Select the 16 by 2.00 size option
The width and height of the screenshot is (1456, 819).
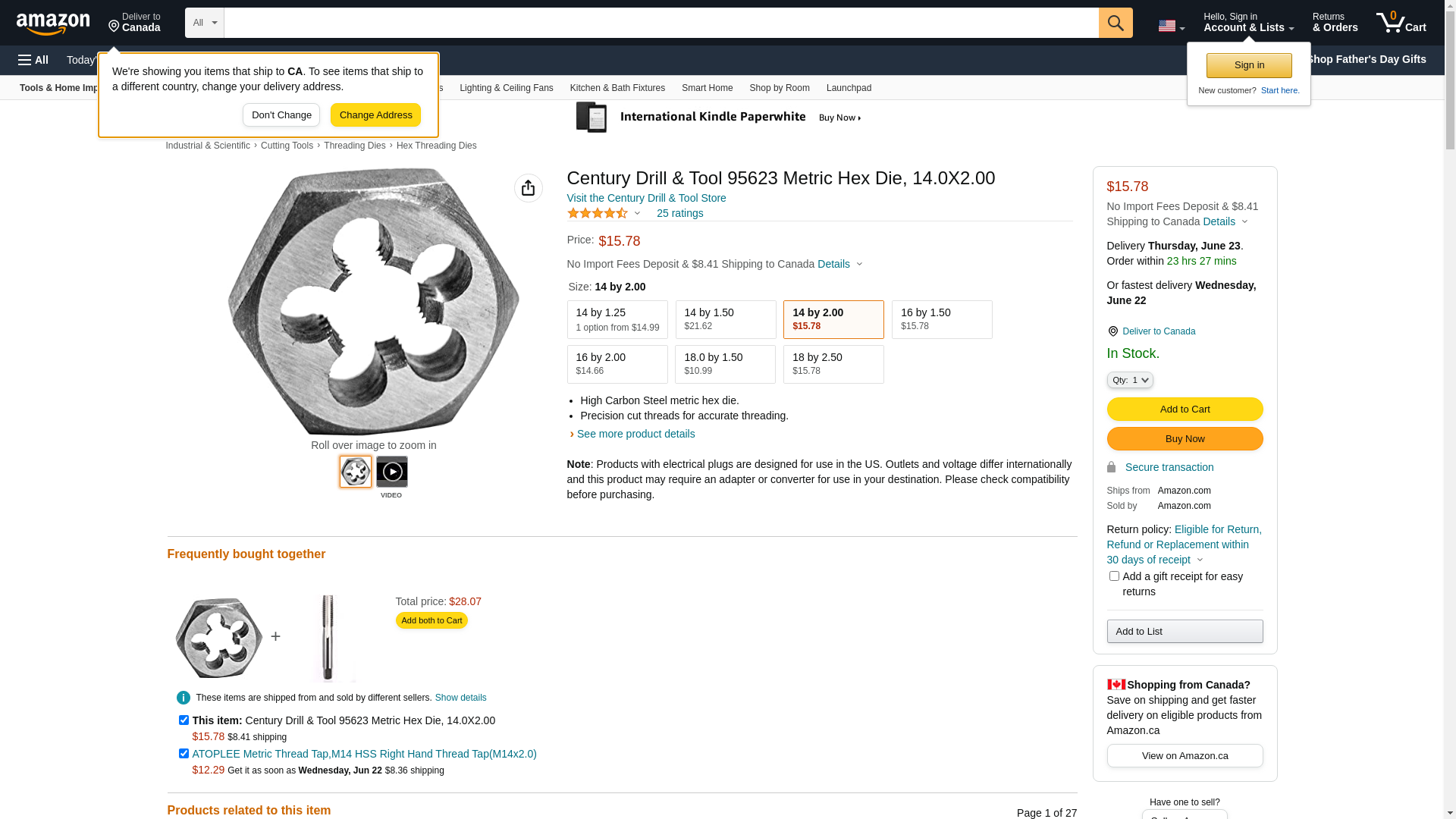coord(617,364)
